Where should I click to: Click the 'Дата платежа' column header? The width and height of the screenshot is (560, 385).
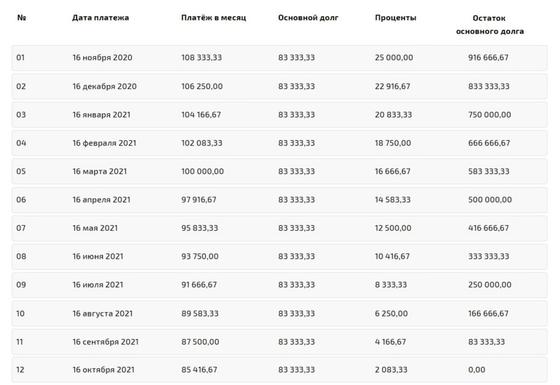click(x=100, y=18)
